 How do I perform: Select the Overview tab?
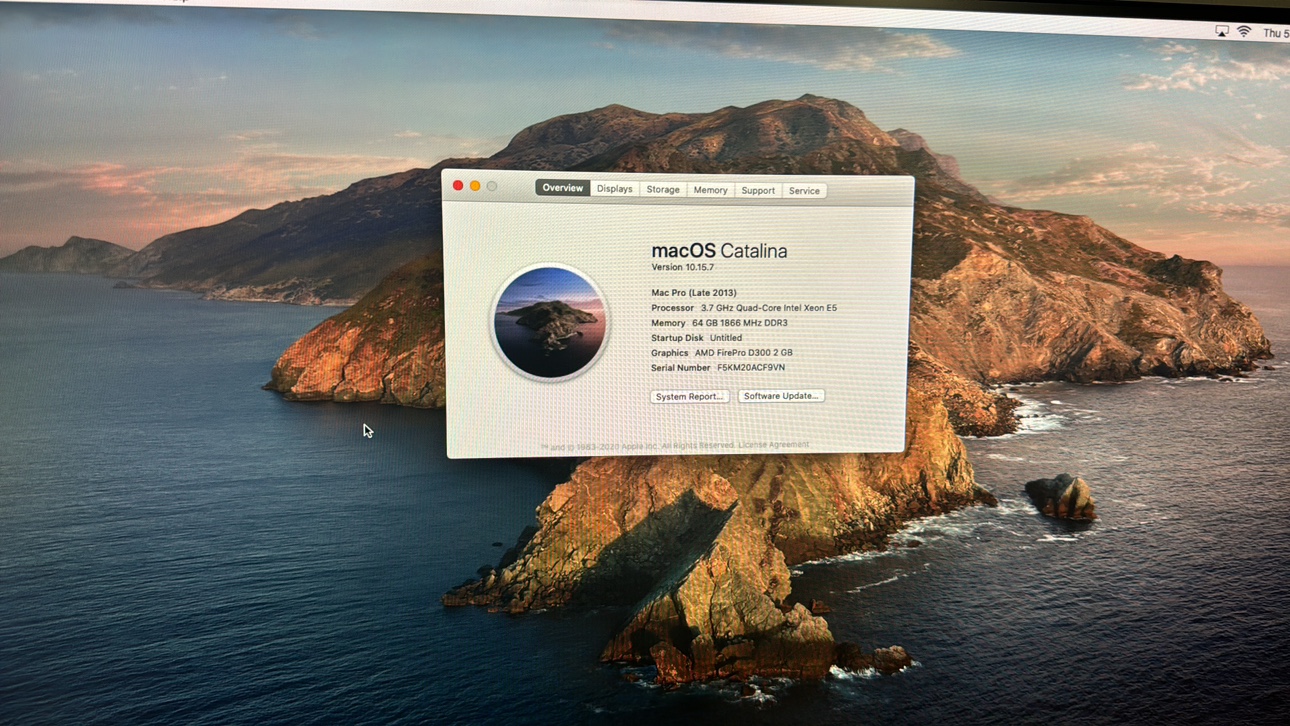click(x=562, y=188)
